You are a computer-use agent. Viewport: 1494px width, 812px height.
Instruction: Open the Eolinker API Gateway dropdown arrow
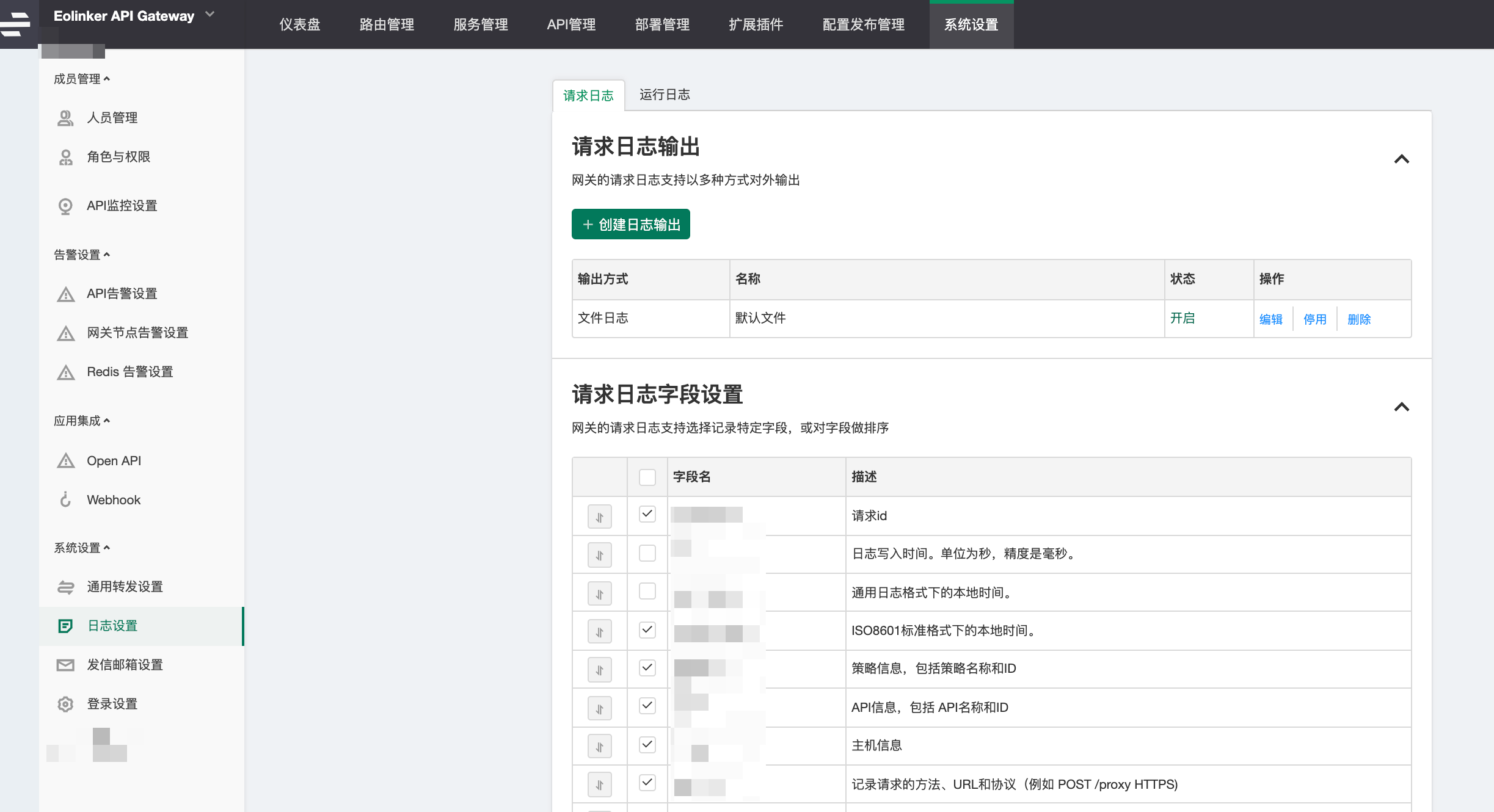(x=210, y=14)
